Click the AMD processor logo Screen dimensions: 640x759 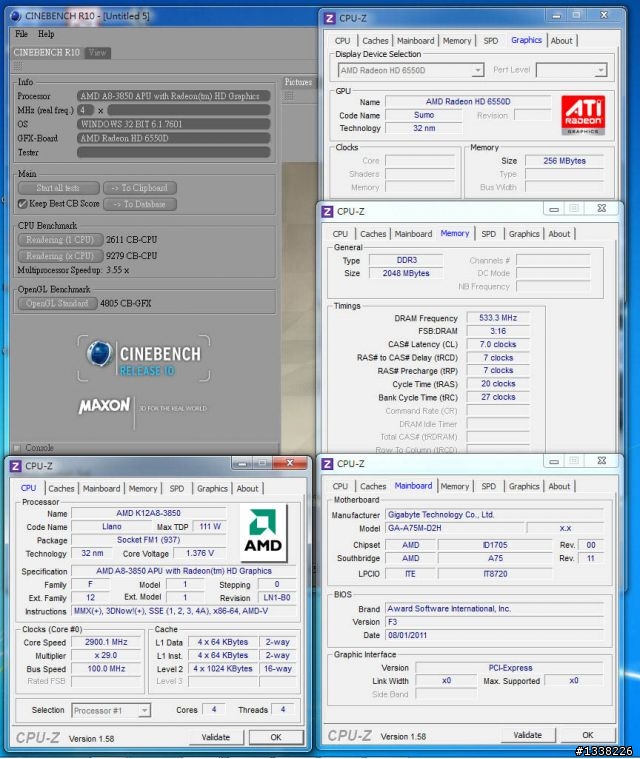(x=263, y=532)
